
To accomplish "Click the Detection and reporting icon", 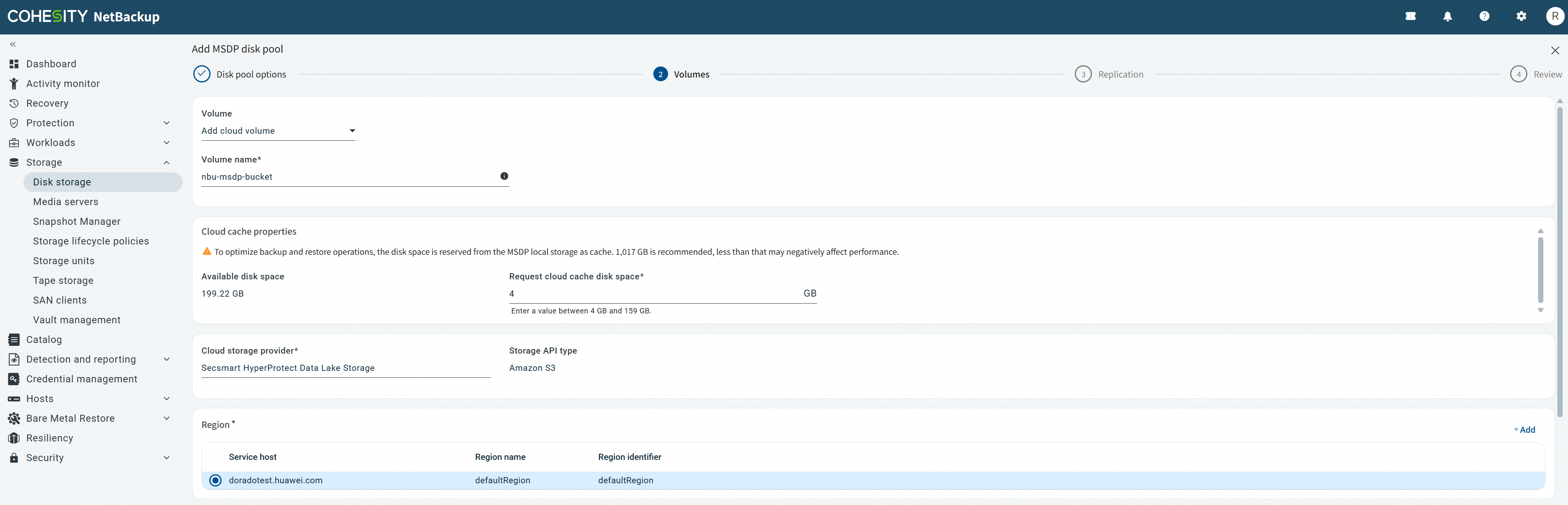I will tap(14, 359).
